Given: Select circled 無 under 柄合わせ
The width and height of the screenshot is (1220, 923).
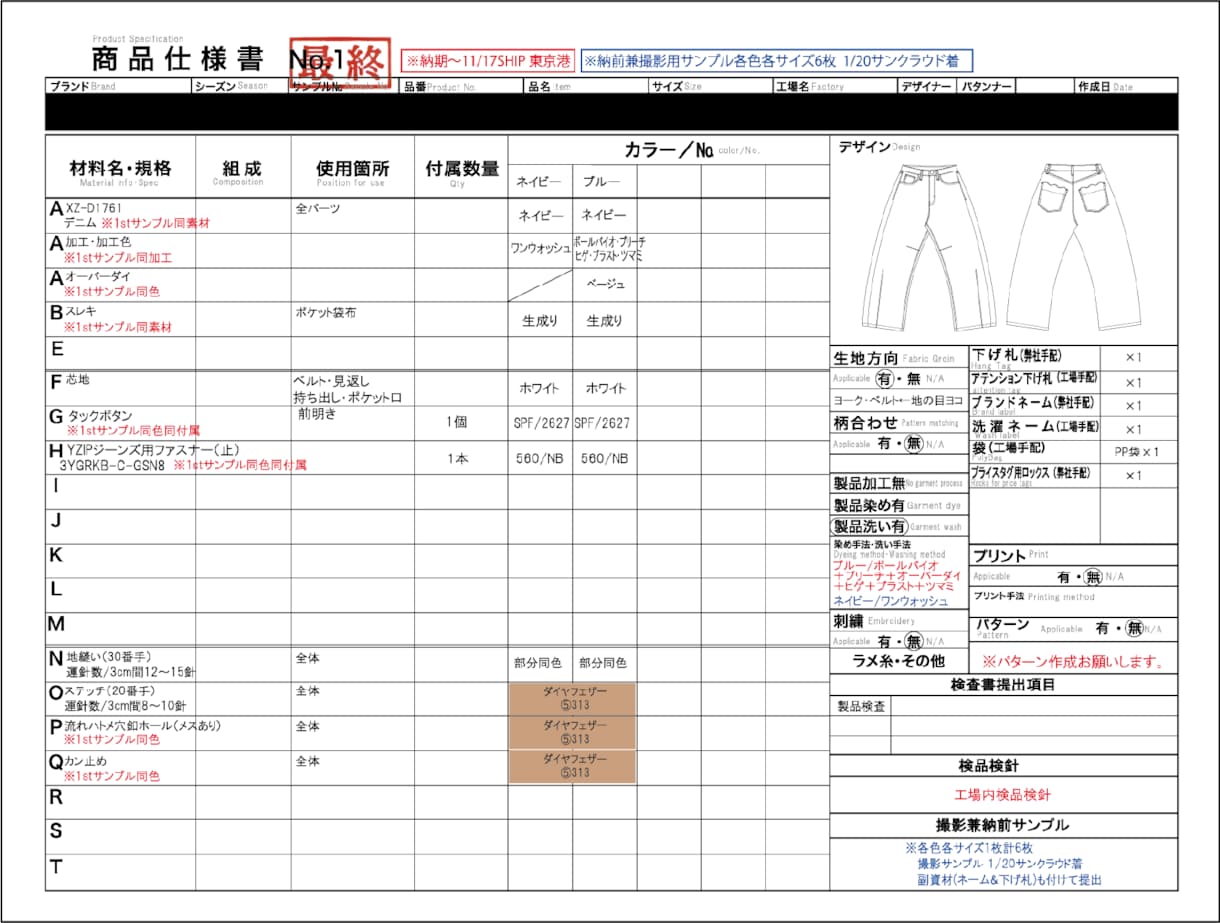Looking at the screenshot, I should tap(913, 443).
